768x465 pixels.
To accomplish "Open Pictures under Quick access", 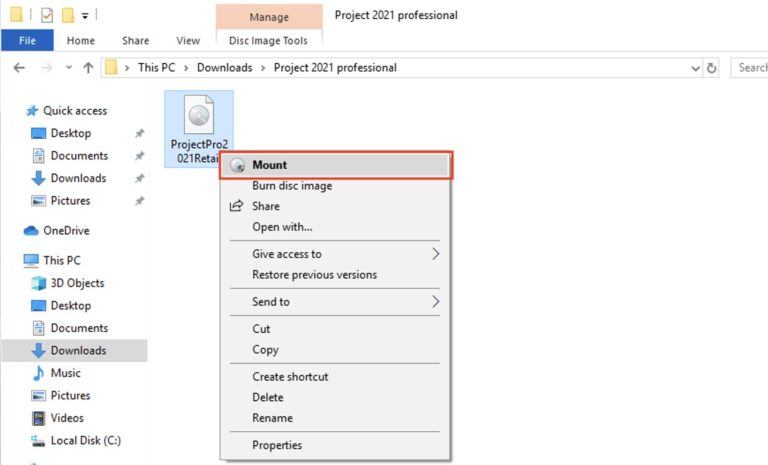I will point(71,201).
